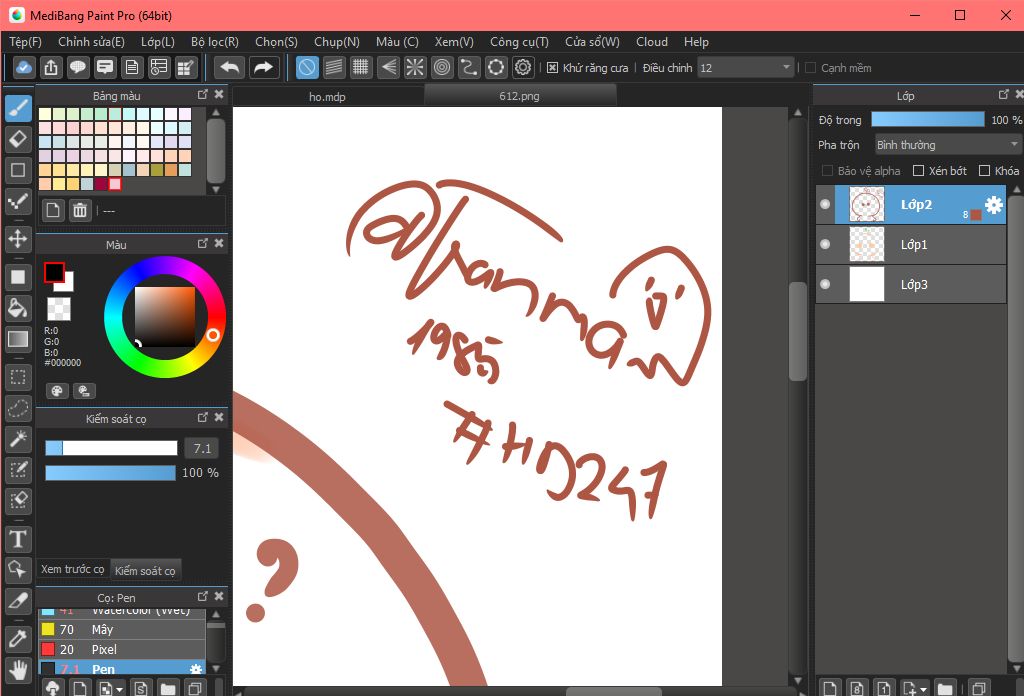Open the Pha trộn blending mode dropdown

point(947,144)
